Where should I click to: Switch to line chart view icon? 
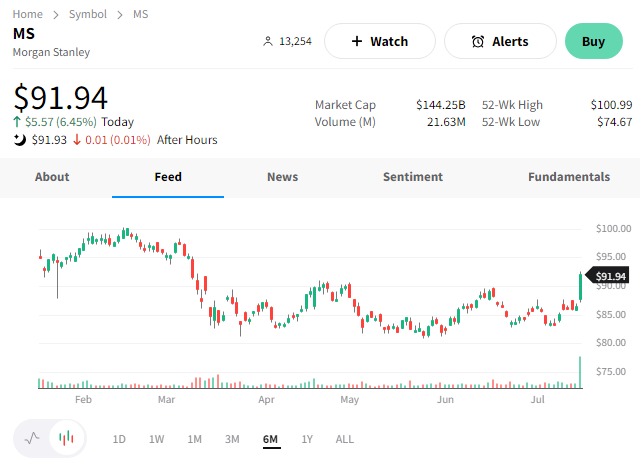pyautogui.click(x=32, y=438)
